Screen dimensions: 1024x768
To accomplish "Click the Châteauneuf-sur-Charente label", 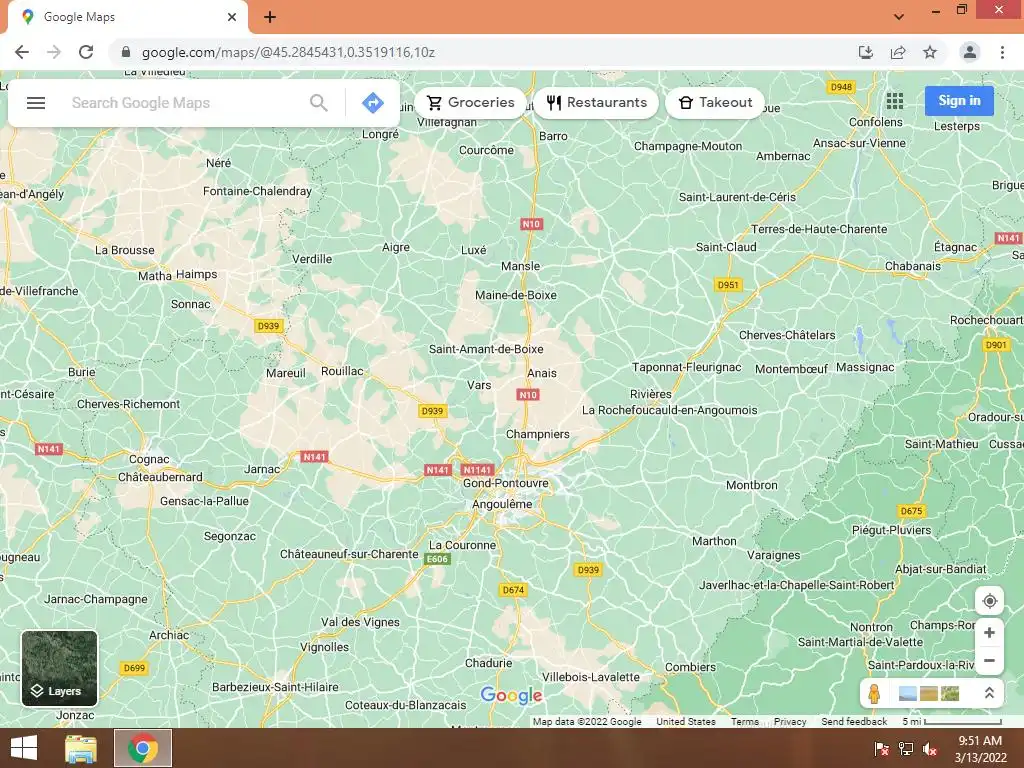I will (x=349, y=554).
